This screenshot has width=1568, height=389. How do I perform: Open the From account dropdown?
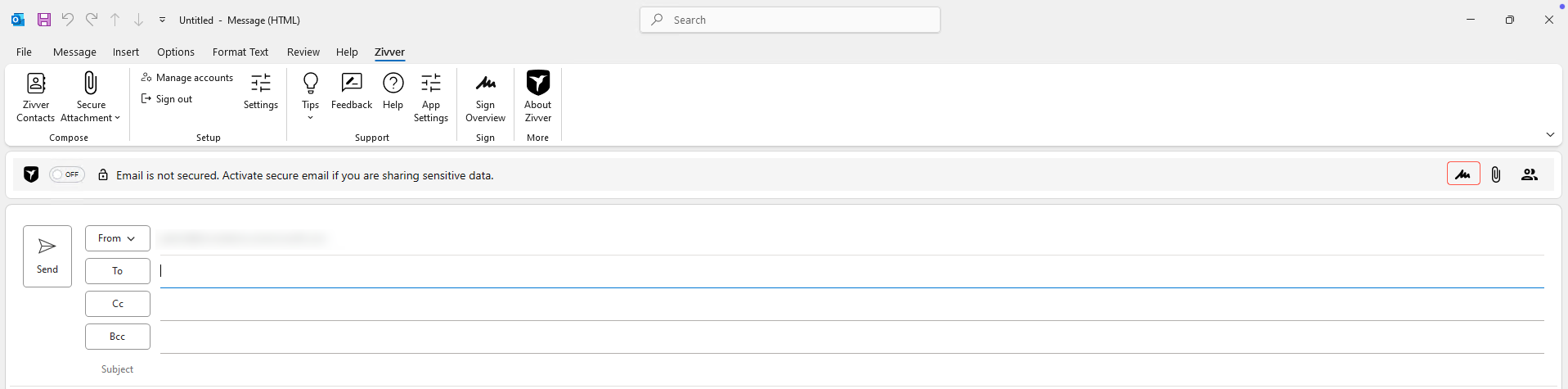tap(117, 238)
